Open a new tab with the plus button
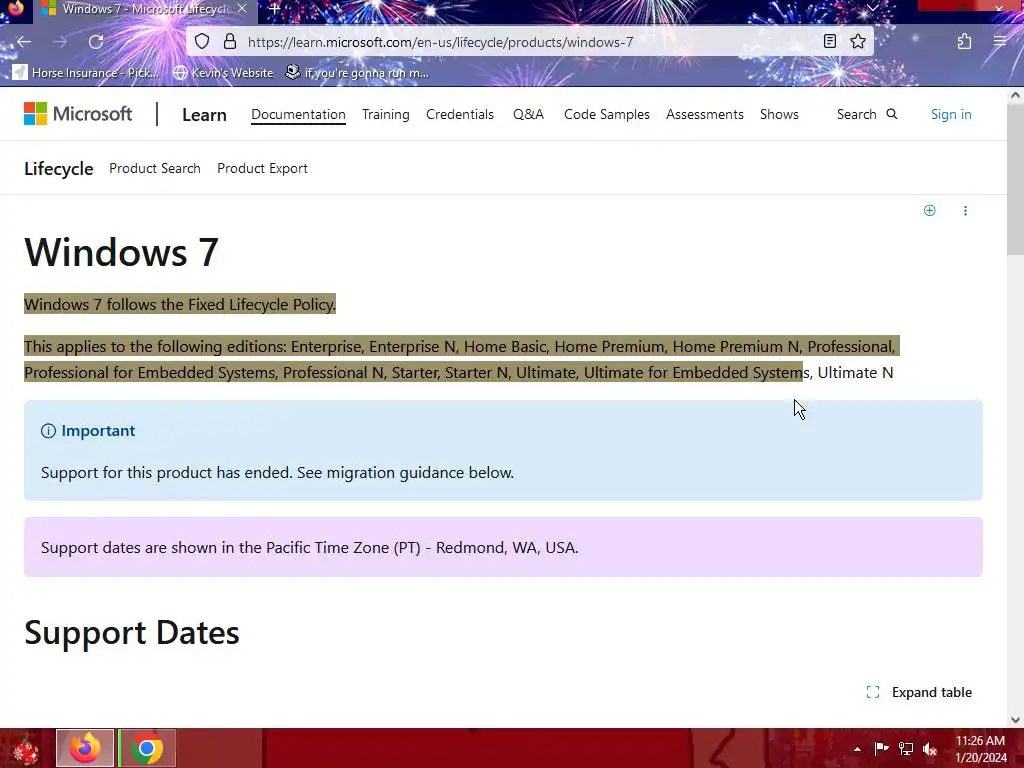The width and height of the screenshot is (1024, 768). tap(274, 9)
